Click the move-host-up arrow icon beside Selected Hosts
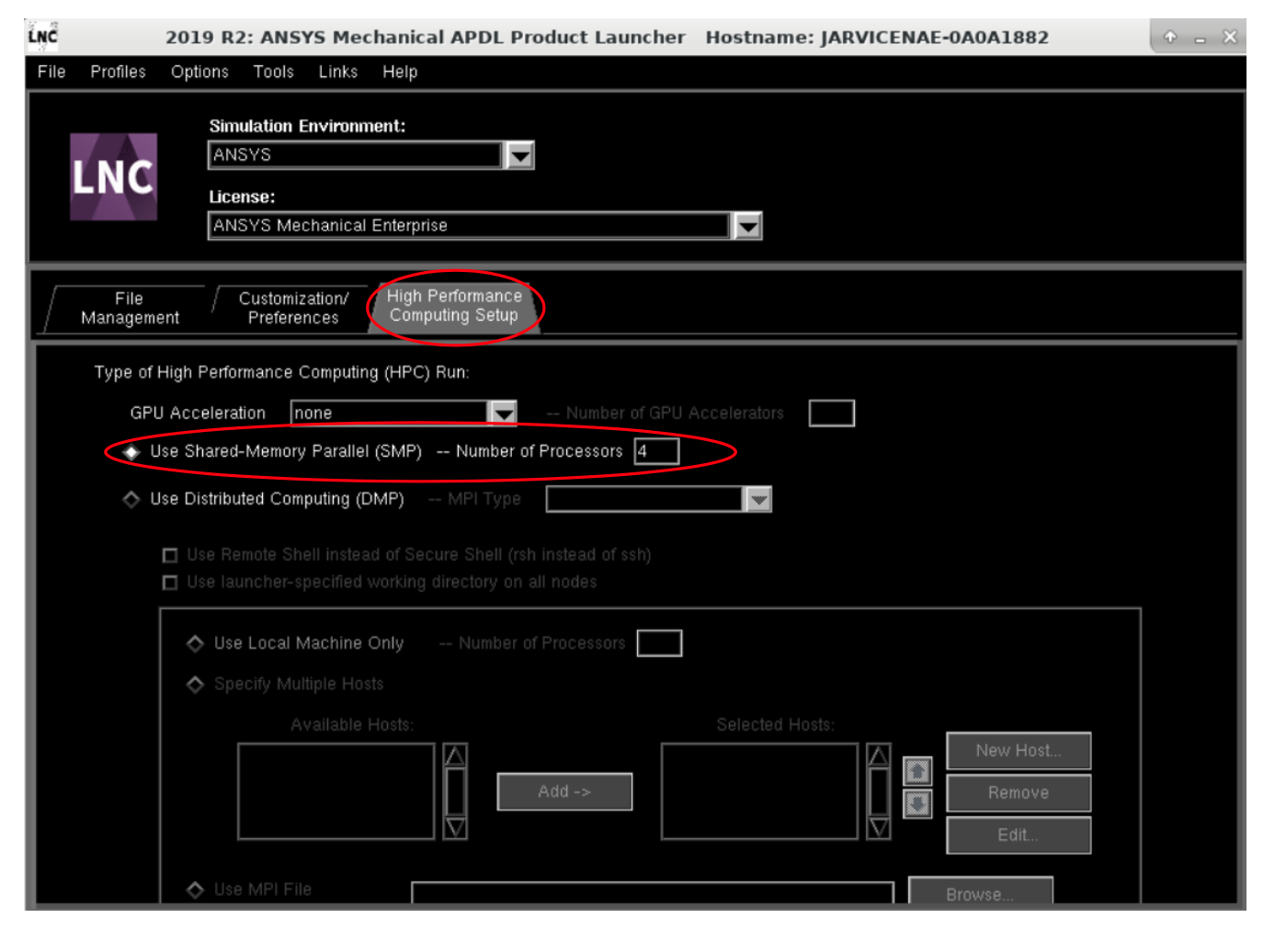The image size is (1275, 952). pyautogui.click(x=917, y=770)
